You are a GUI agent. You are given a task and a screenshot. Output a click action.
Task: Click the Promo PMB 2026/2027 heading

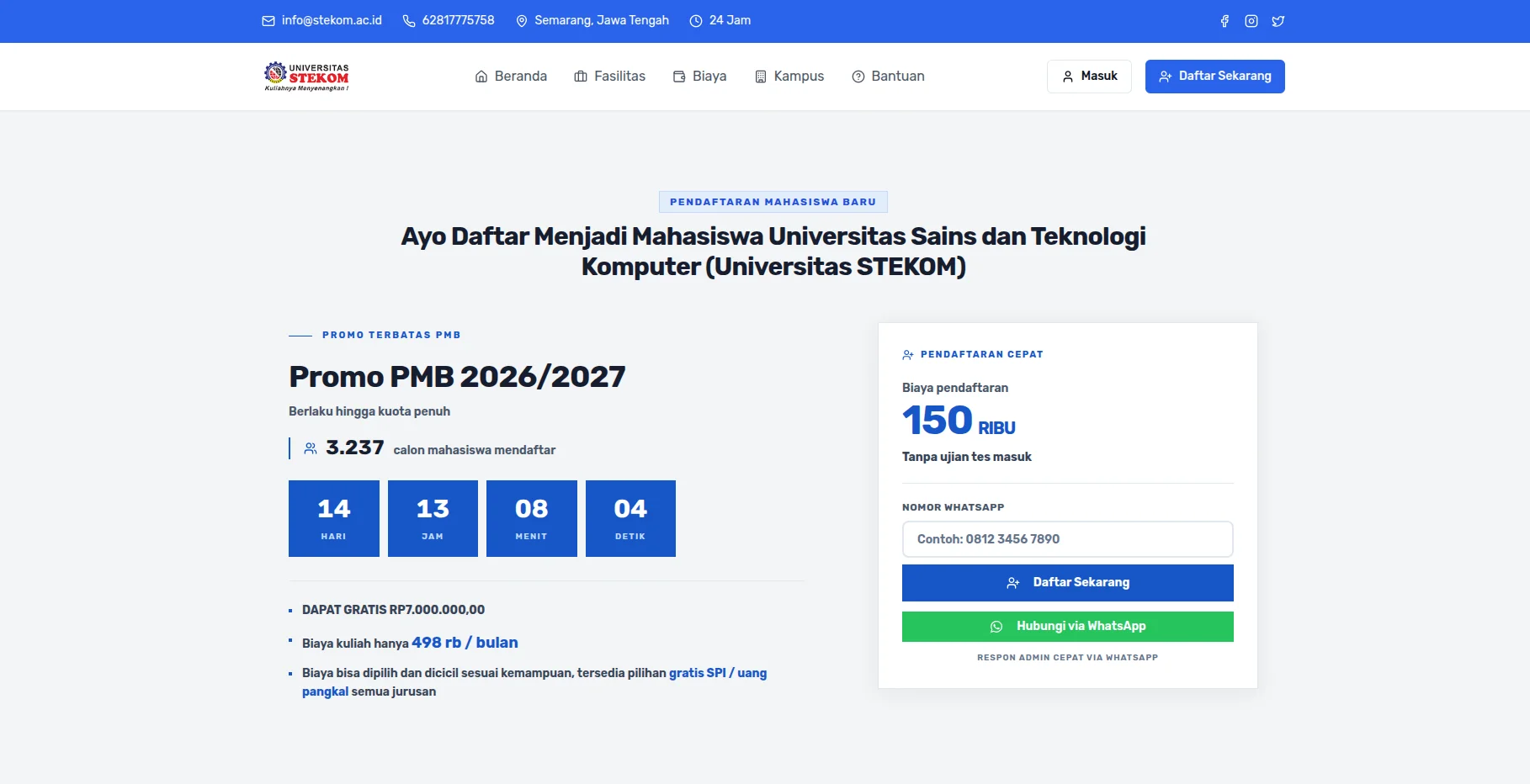coord(457,377)
